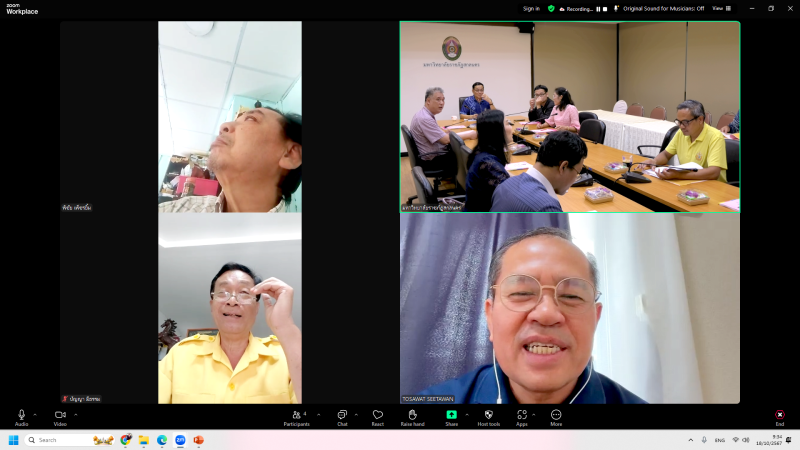Pause the recording from the top bar
800x450 pixels.
pyautogui.click(x=599, y=8)
